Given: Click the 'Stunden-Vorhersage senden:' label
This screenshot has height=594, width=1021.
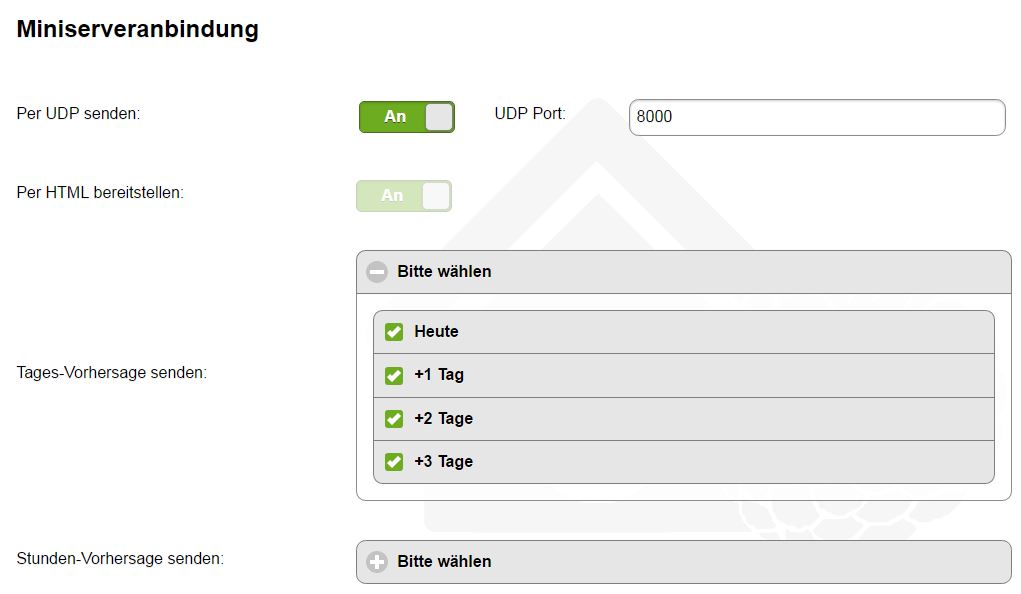Looking at the screenshot, I should click(x=120, y=558).
